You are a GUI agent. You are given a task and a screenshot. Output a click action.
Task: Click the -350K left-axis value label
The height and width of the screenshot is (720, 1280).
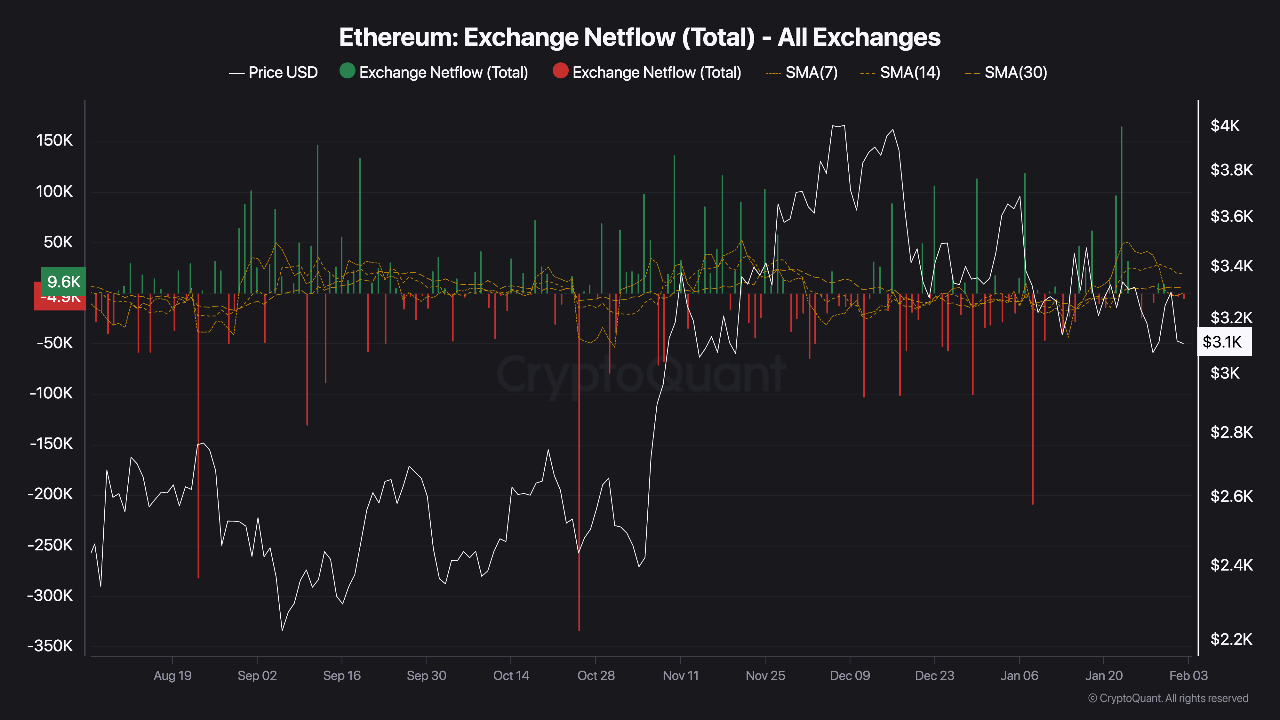pyautogui.click(x=51, y=646)
